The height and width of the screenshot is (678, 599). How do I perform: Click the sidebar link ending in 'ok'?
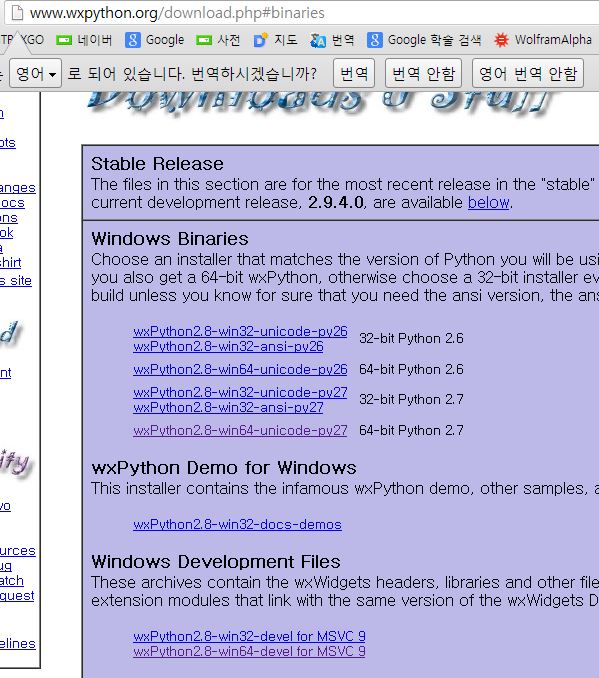(6, 233)
